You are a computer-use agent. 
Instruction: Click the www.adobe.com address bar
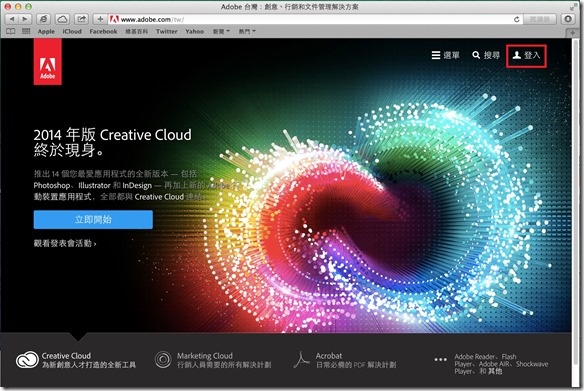click(312, 19)
